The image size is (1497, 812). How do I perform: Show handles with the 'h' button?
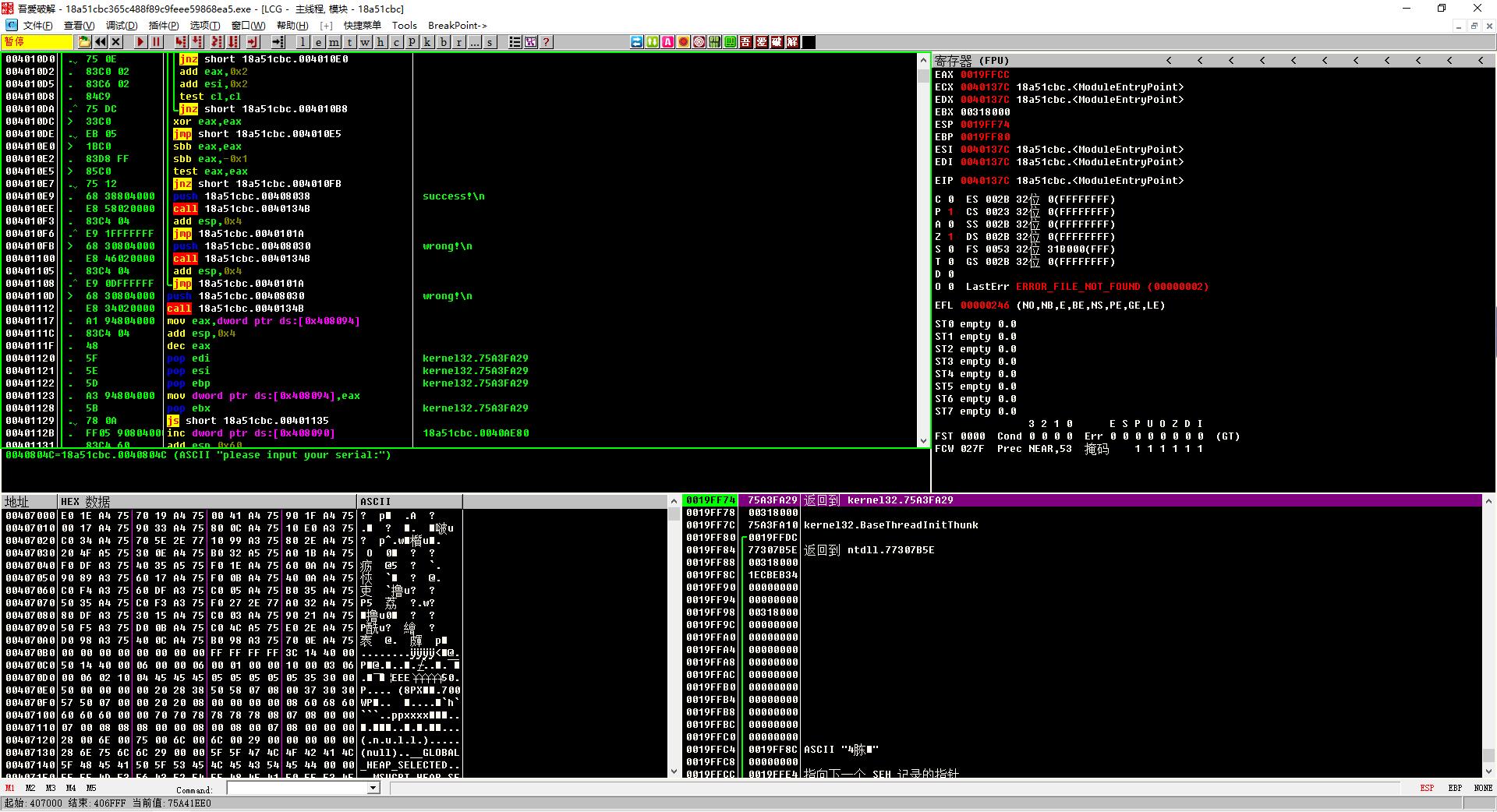click(x=380, y=42)
